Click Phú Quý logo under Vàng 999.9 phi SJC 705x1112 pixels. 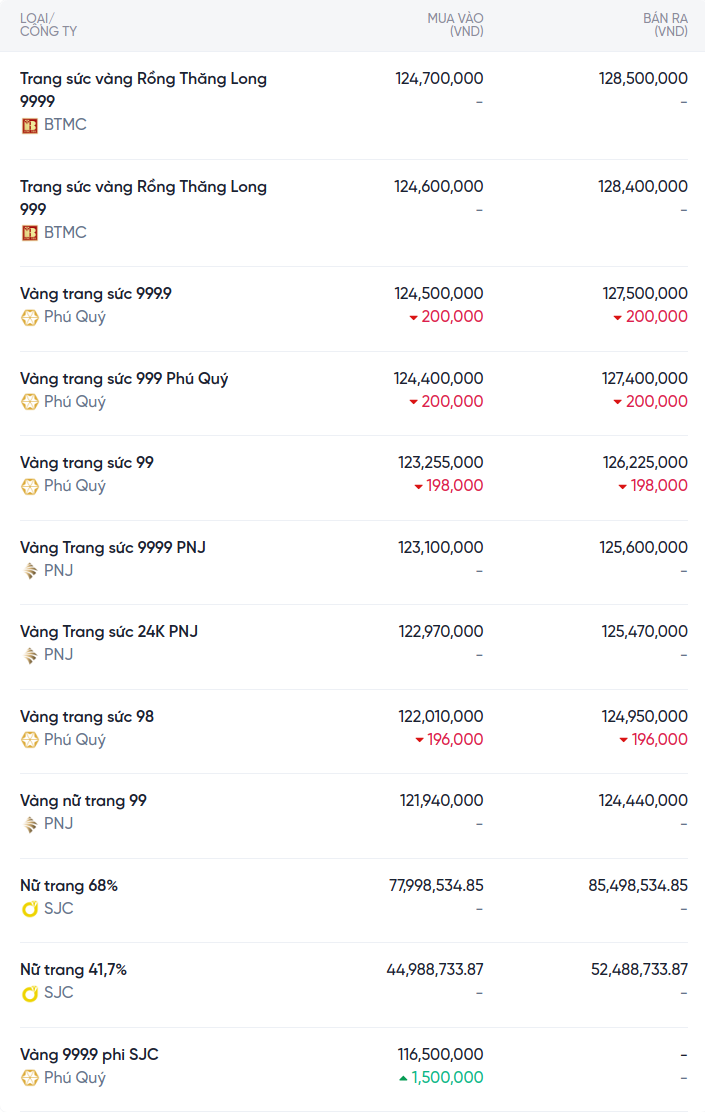30,1078
